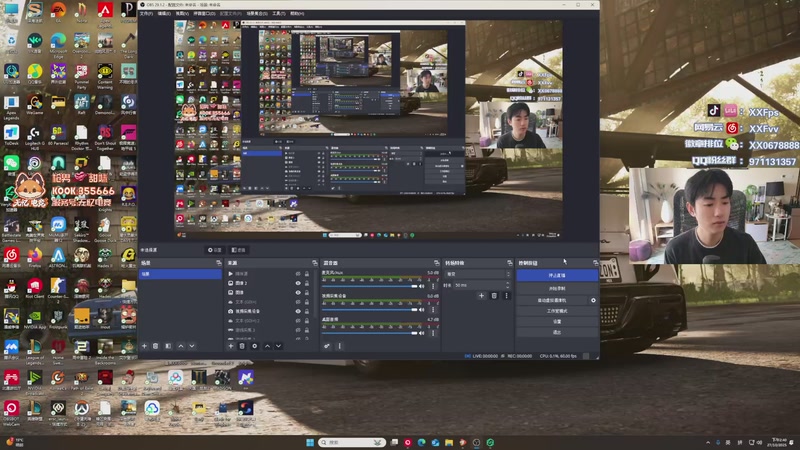
Task: Delete selected source using Sources panel trash icon
Action: click(242, 346)
